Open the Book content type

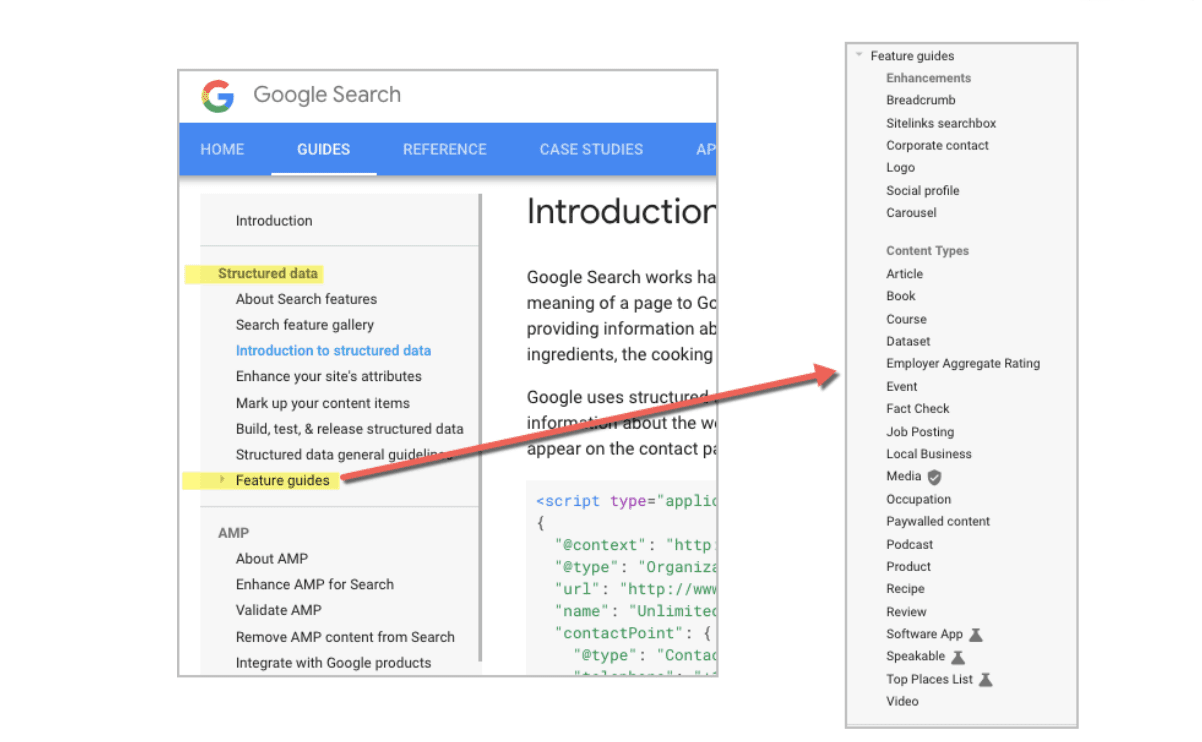point(900,296)
